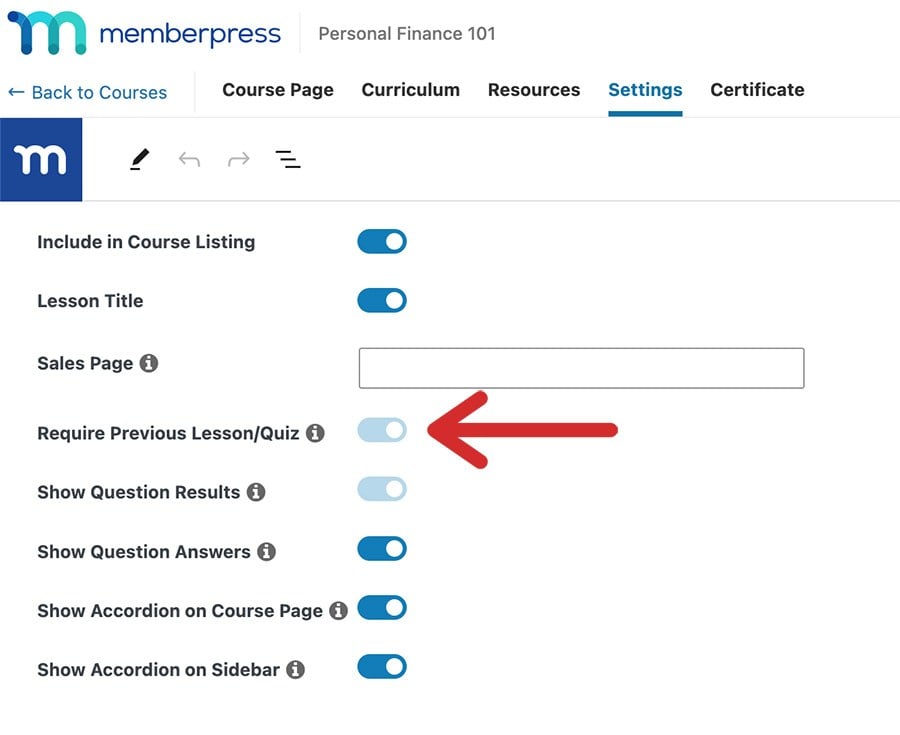
Task: Click the pencil edit icon in the toolbar
Action: pyautogui.click(x=139, y=158)
